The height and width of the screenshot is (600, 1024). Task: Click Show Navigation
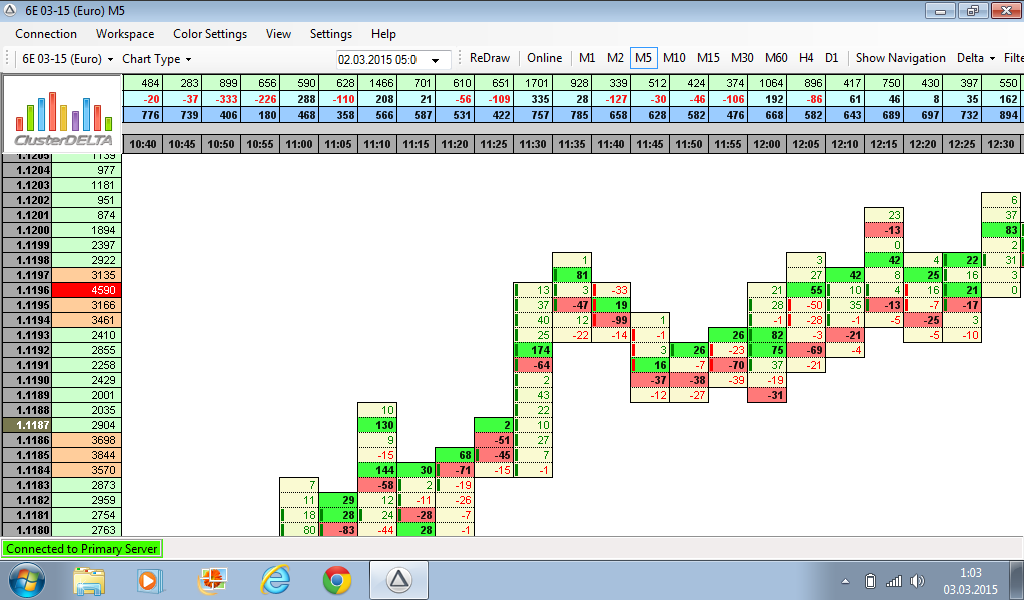tap(901, 58)
